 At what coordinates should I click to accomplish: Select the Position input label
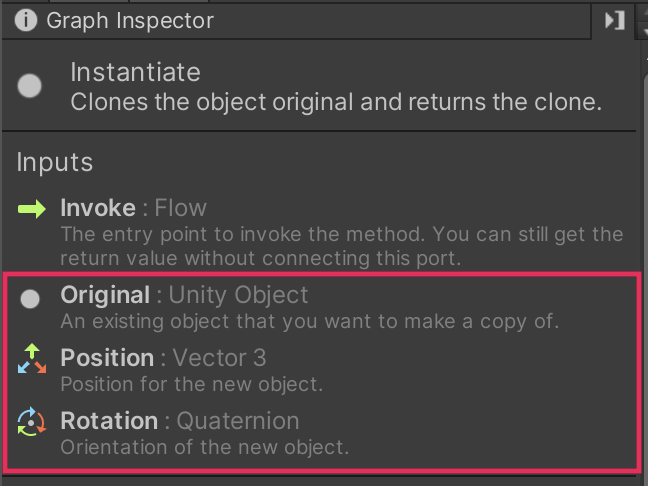point(107,357)
